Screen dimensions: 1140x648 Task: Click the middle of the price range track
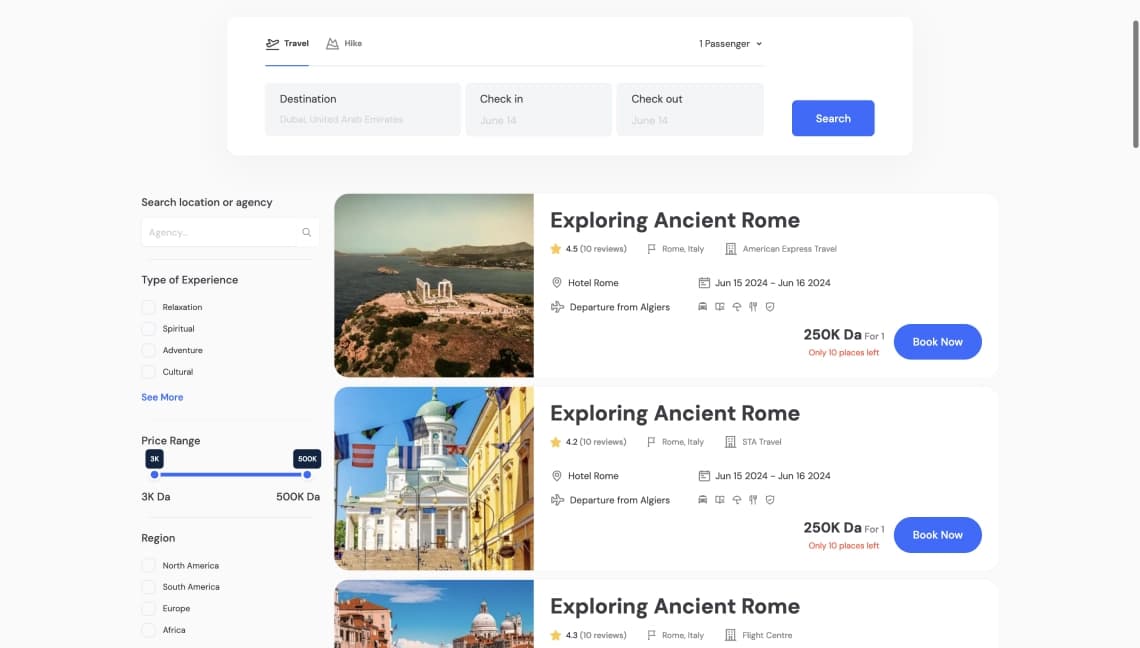point(230,475)
